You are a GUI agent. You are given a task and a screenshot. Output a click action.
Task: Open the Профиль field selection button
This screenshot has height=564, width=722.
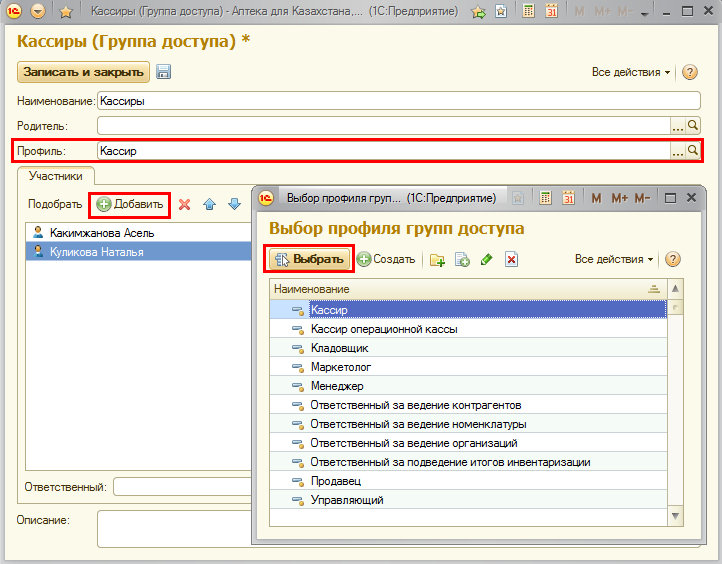click(677, 151)
